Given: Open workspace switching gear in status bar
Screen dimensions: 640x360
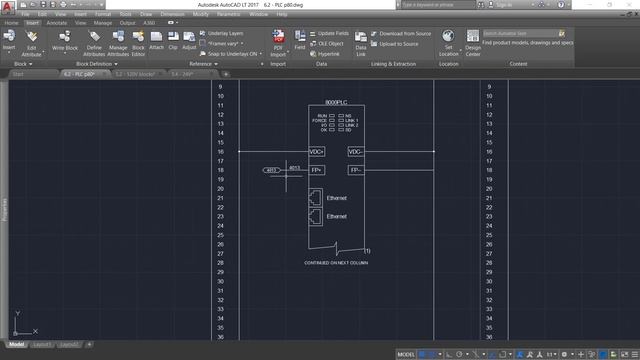Looking at the screenshot, I should pyautogui.click(x=564, y=354).
